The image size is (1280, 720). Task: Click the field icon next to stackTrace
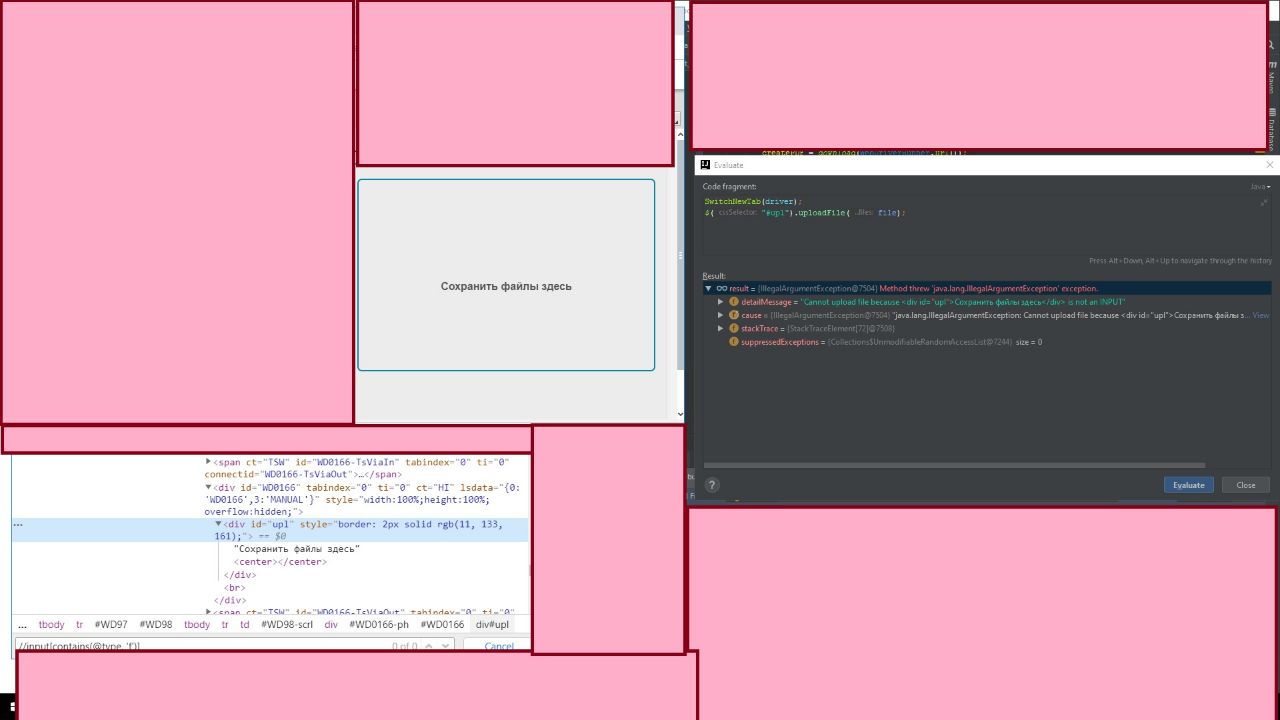tap(733, 328)
